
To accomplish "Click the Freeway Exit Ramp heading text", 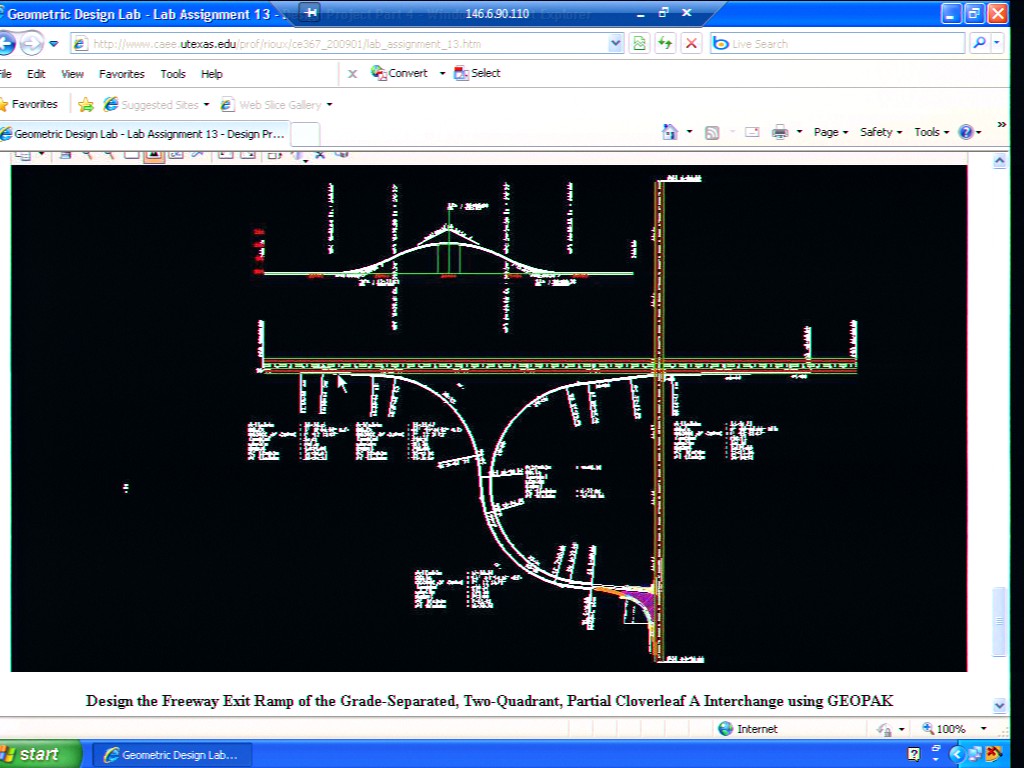I will tap(489, 701).
